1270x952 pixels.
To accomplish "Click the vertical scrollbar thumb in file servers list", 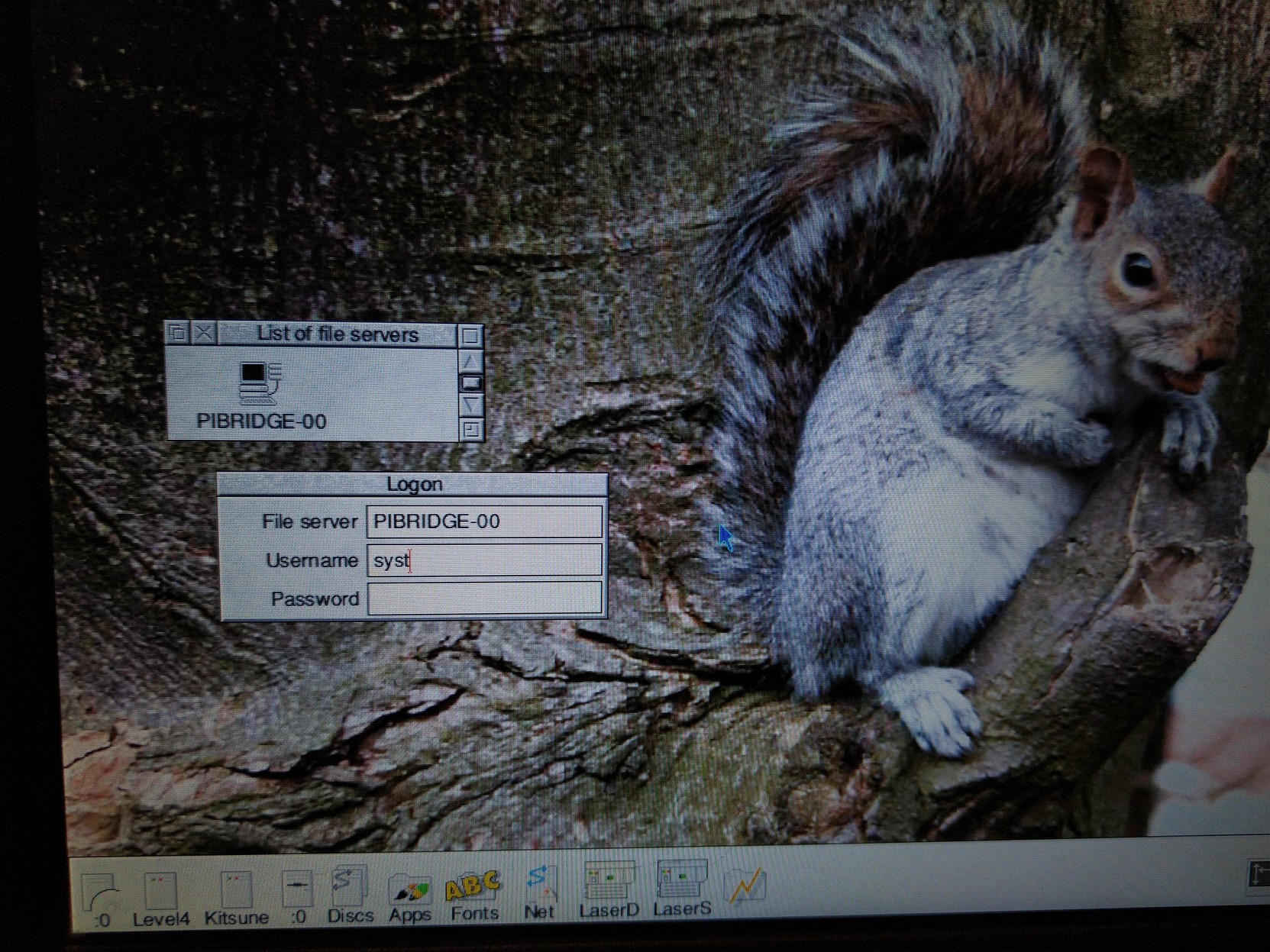I will [470, 382].
